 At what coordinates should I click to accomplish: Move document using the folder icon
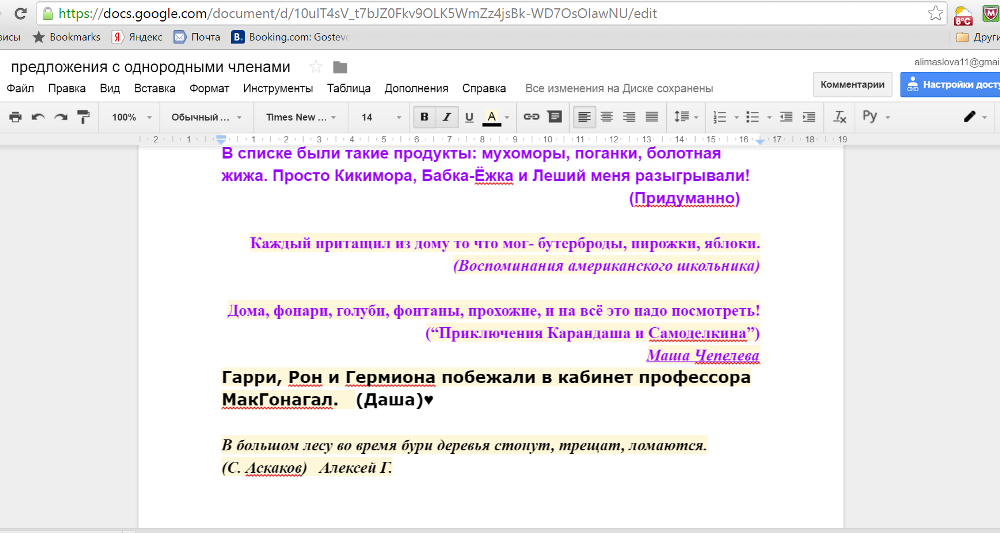340,67
